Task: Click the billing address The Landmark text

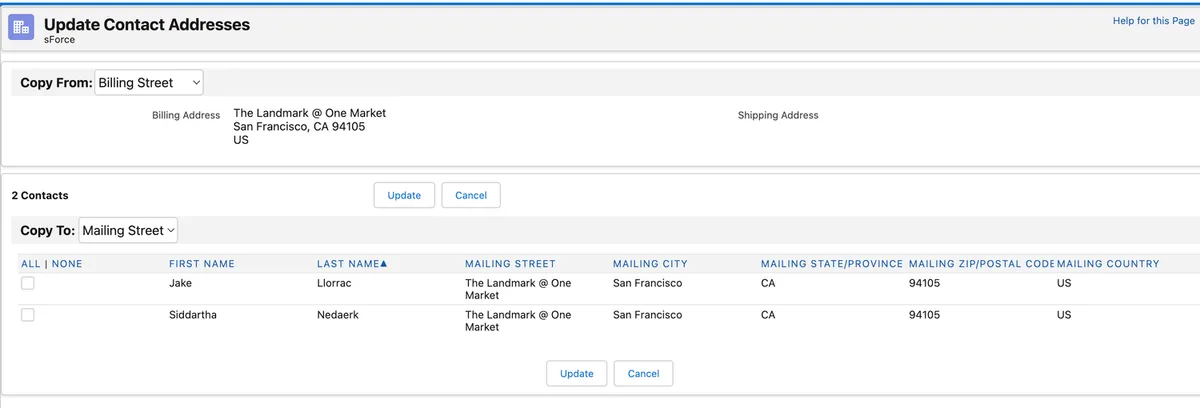Action: tap(309, 113)
